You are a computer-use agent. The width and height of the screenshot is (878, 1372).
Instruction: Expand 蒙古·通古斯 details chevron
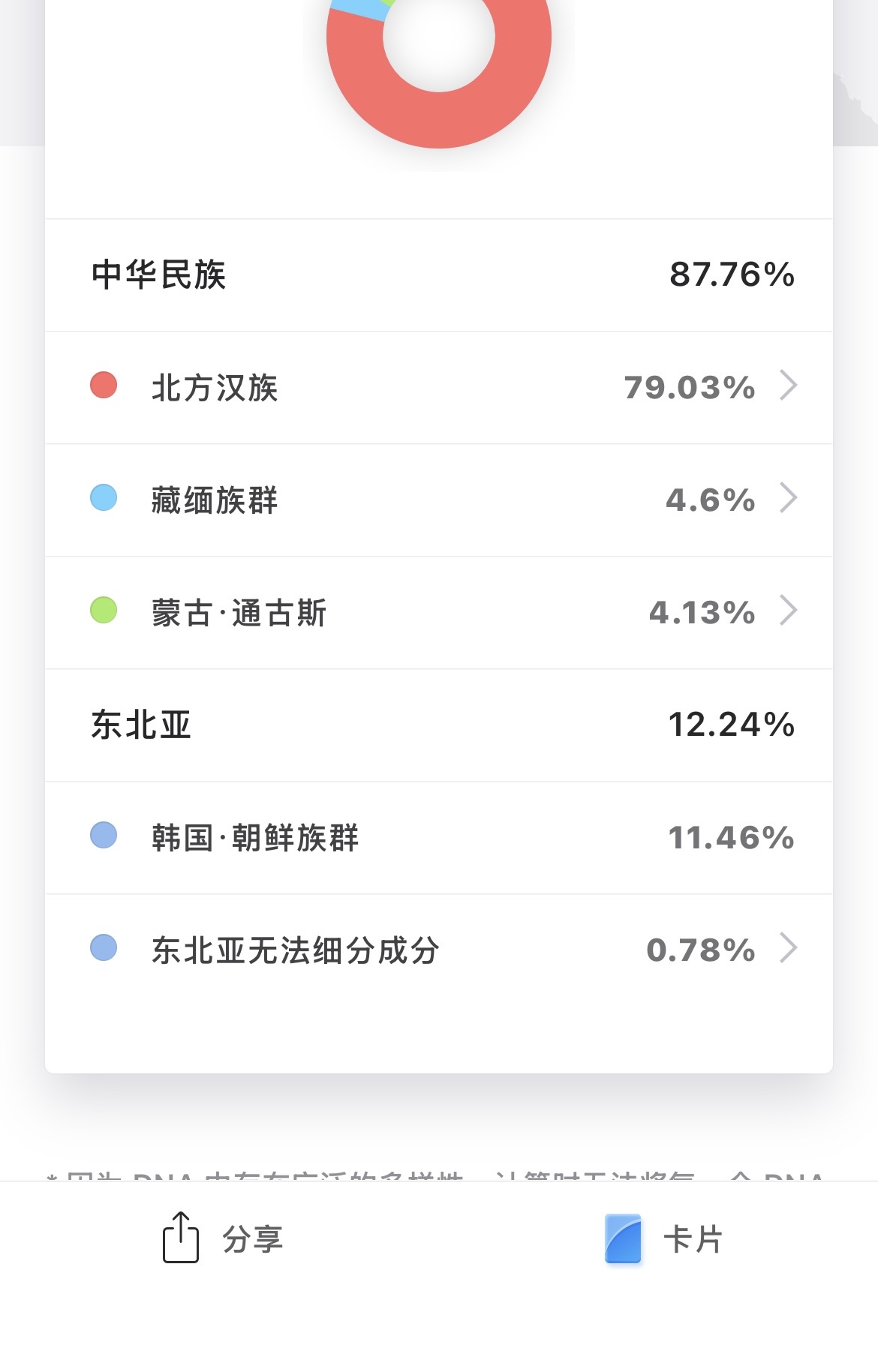coord(788,611)
